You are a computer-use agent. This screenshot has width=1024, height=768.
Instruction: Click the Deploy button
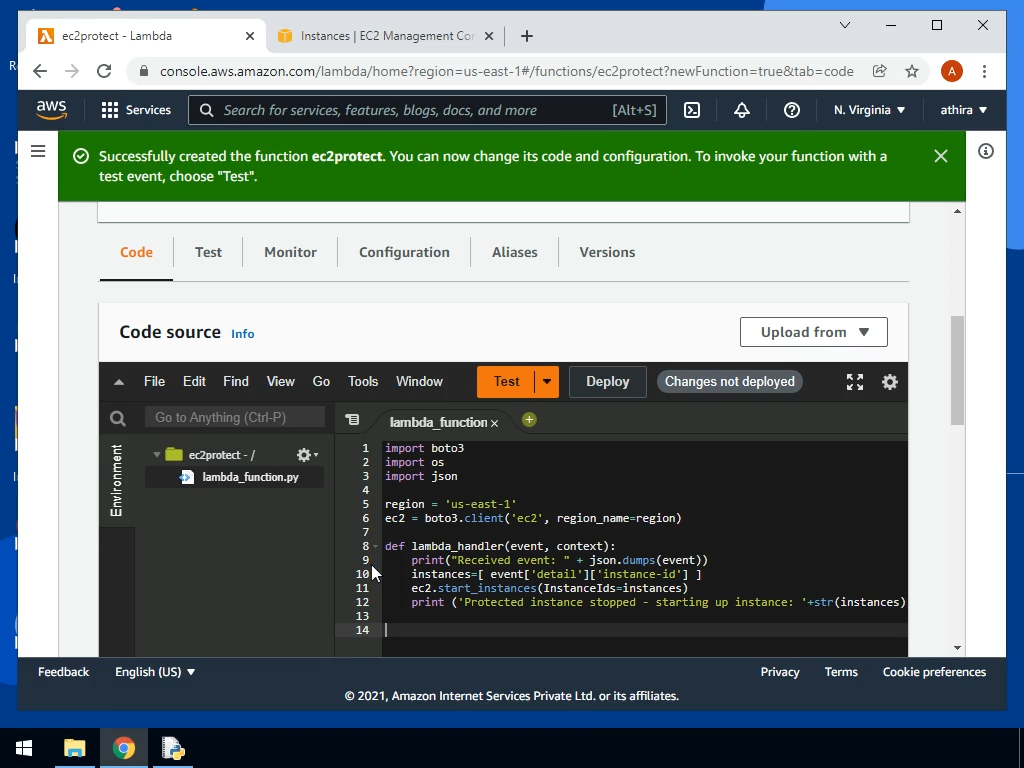[x=607, y=382]
